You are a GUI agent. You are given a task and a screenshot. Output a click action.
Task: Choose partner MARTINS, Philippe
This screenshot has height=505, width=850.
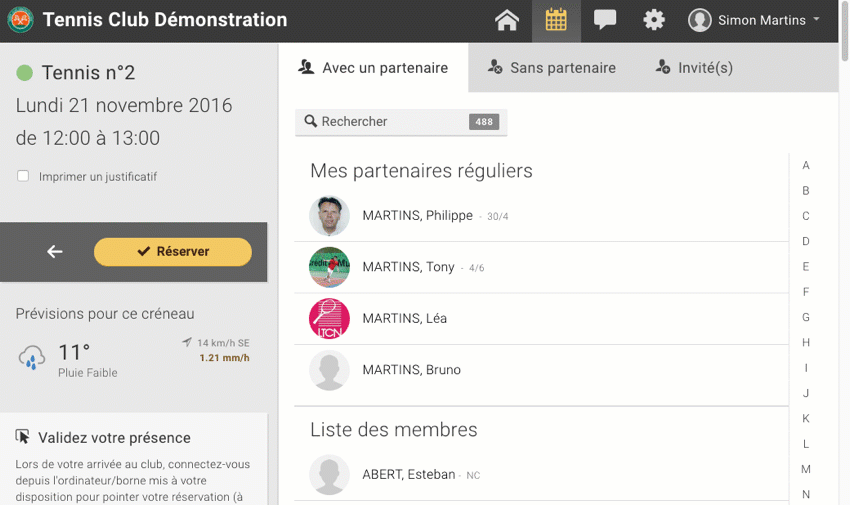click(417, 216)
